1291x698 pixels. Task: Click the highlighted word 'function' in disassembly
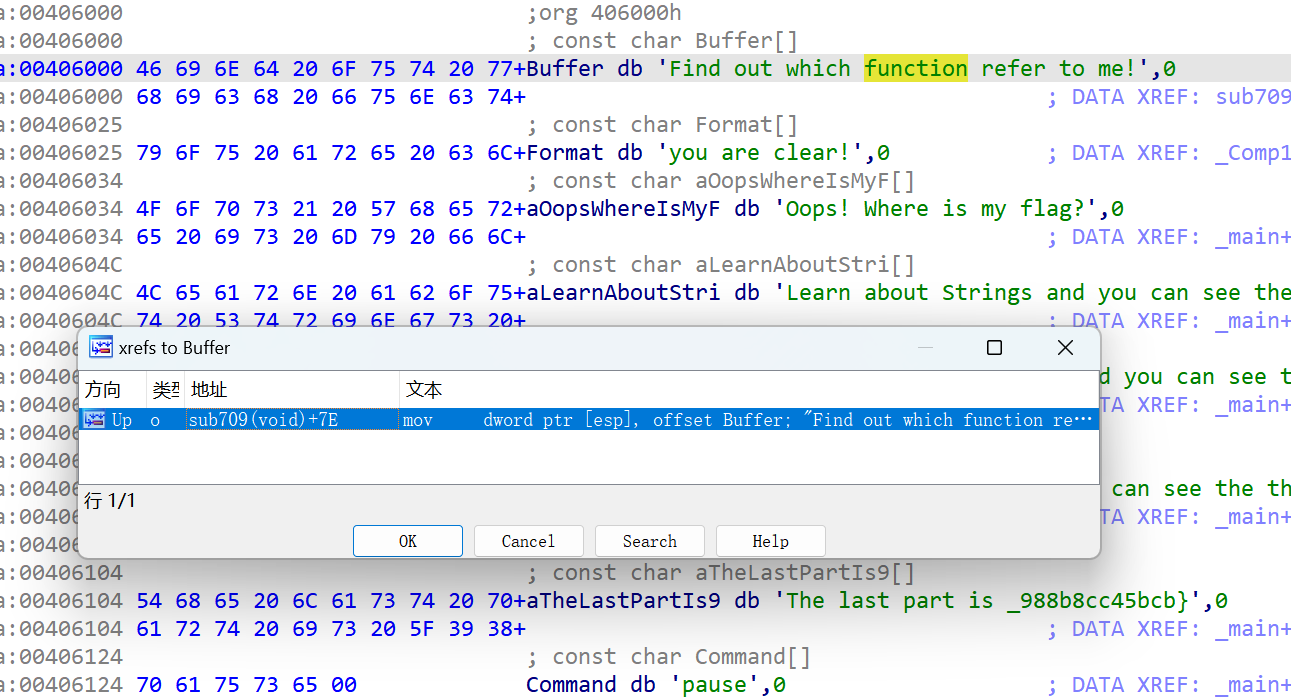click(x=915, y=68)
